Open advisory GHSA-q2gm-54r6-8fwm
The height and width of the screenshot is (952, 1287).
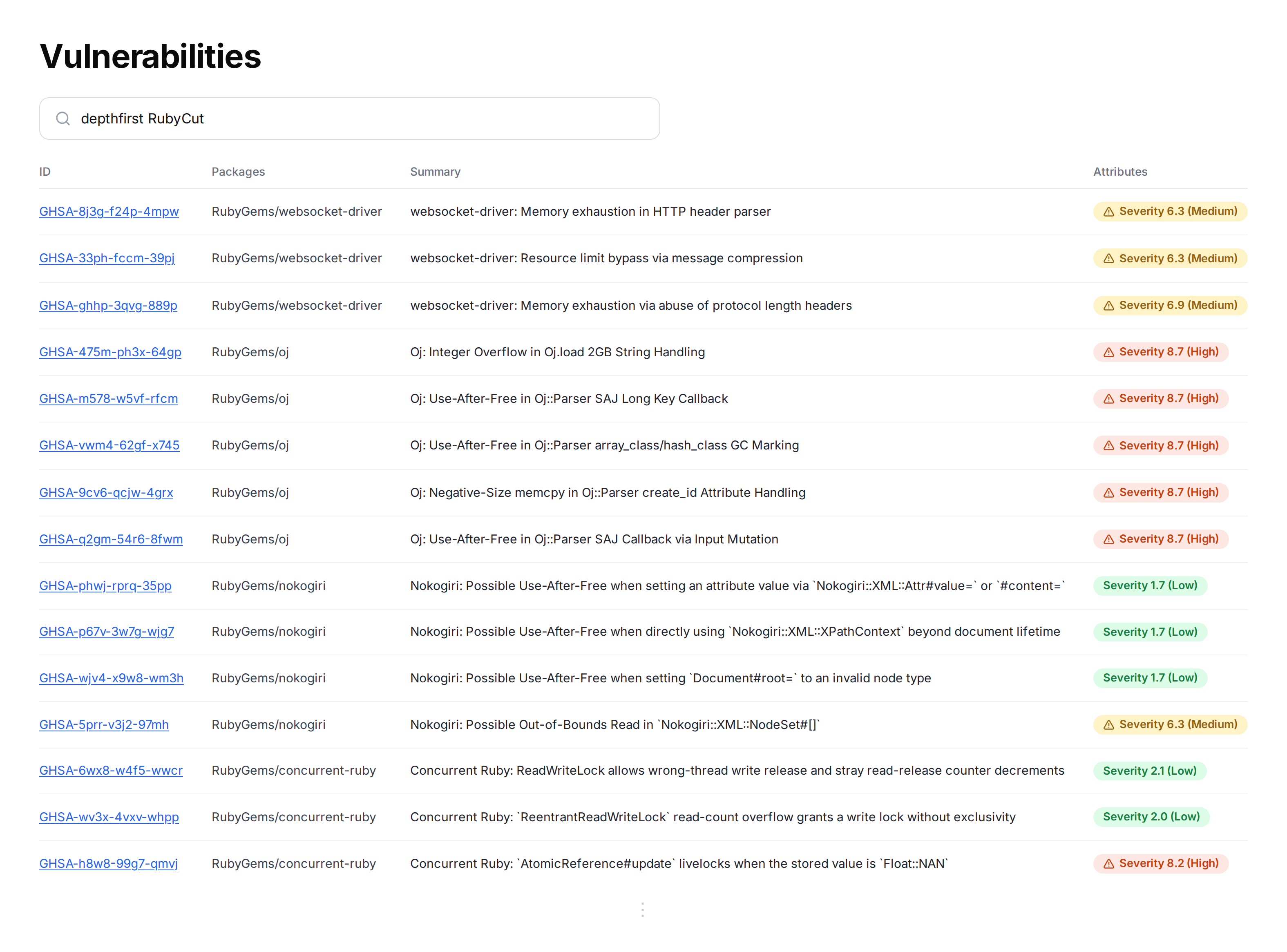111,539
